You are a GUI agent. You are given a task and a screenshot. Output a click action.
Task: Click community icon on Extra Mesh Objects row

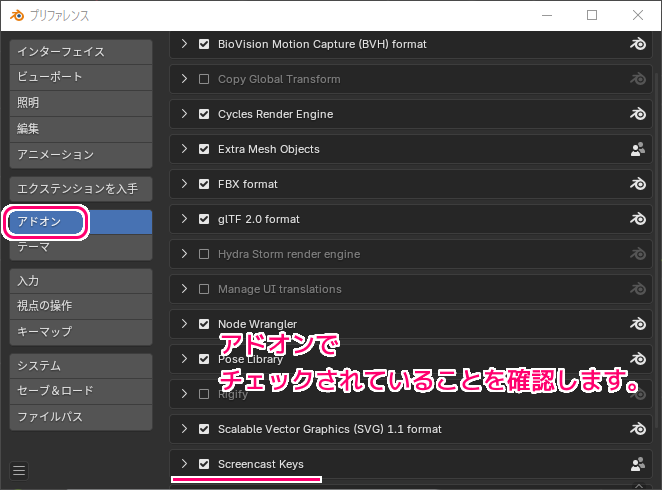638,149
